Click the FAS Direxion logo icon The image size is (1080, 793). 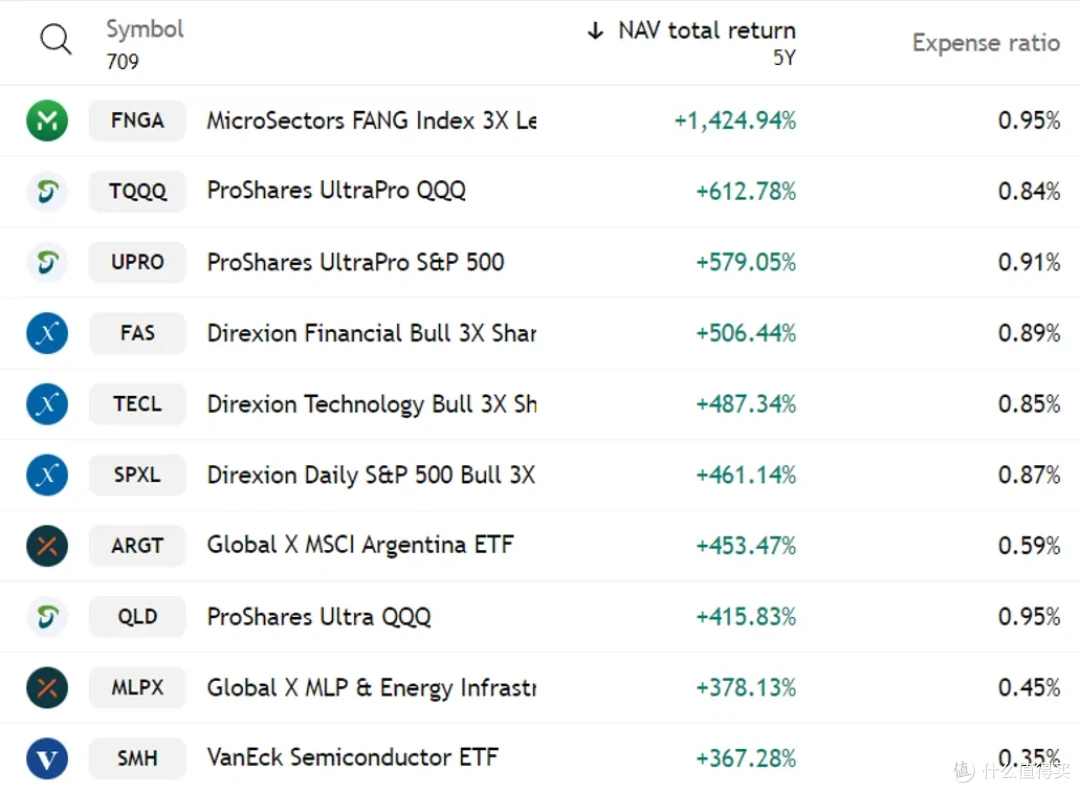pos(47,333)
